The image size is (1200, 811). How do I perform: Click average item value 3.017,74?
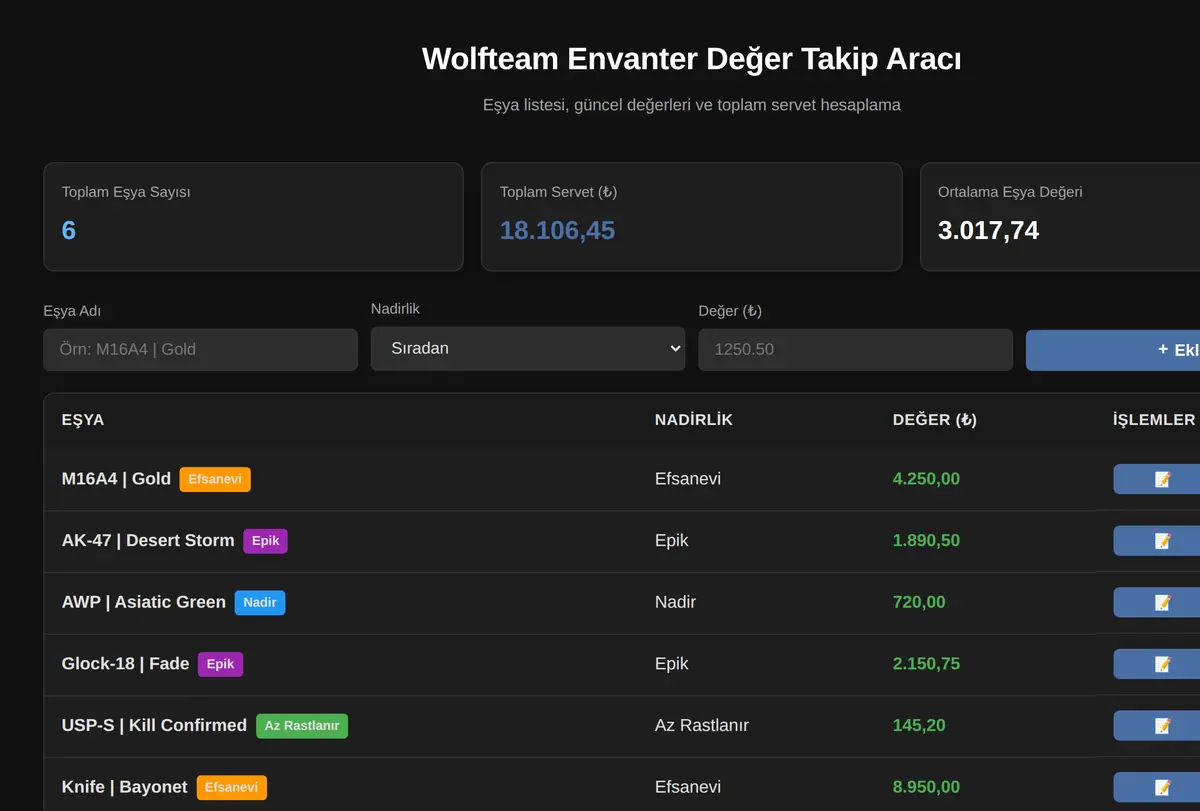coord(988,231)
